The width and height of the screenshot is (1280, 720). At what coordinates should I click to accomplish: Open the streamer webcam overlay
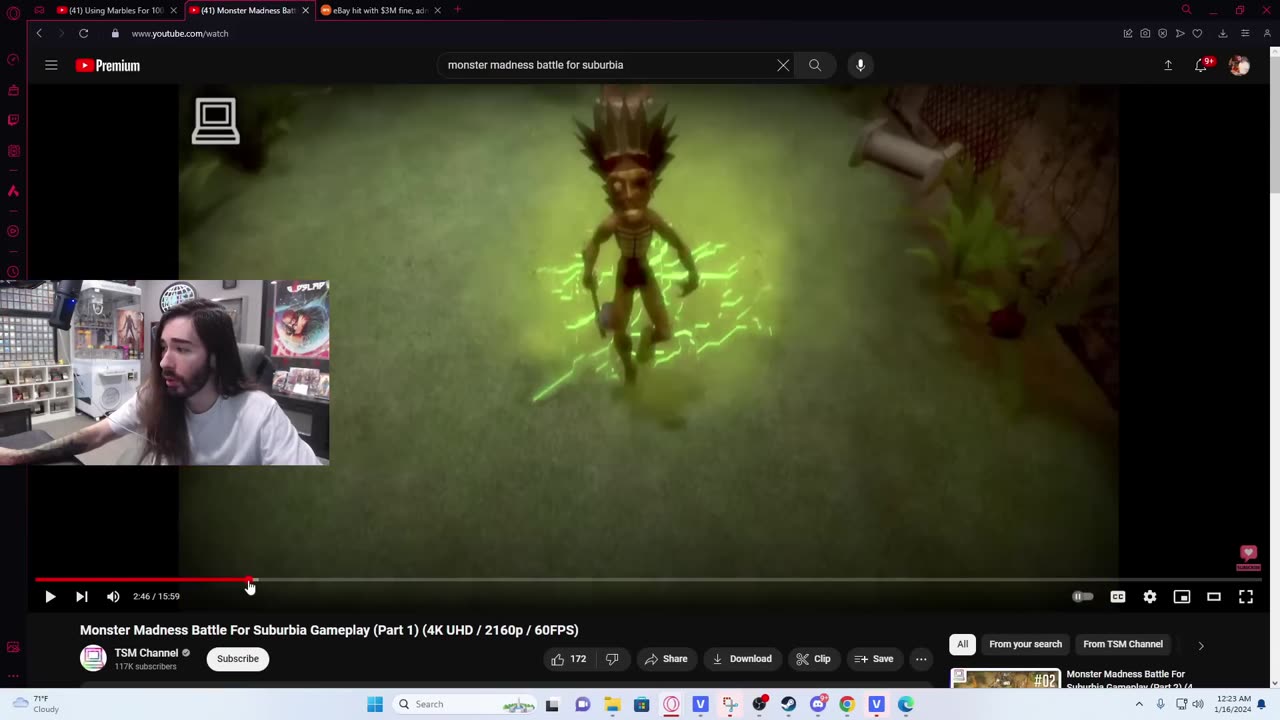[x=165, y=372]
